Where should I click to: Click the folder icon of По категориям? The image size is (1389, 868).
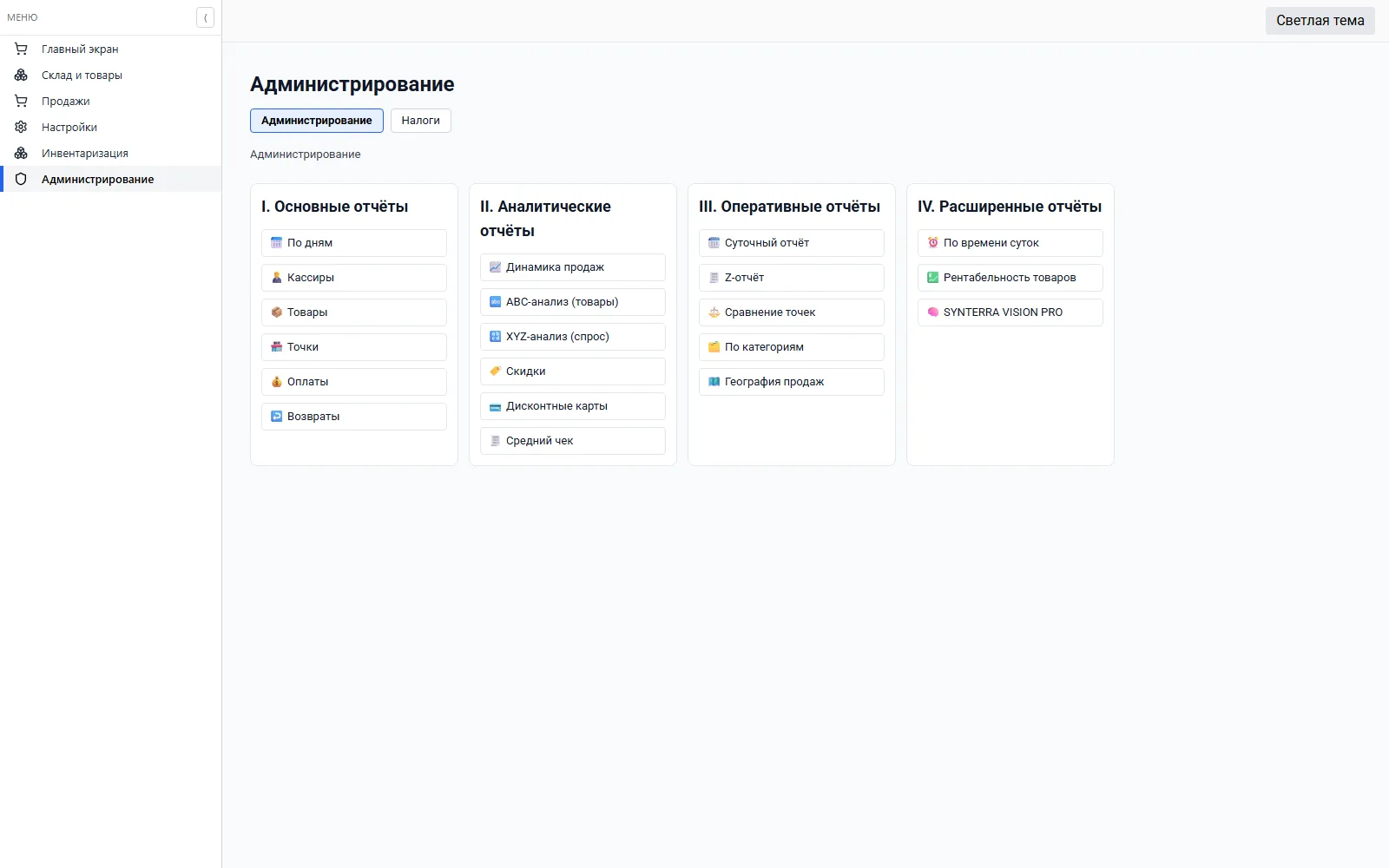tap(714, 347)
